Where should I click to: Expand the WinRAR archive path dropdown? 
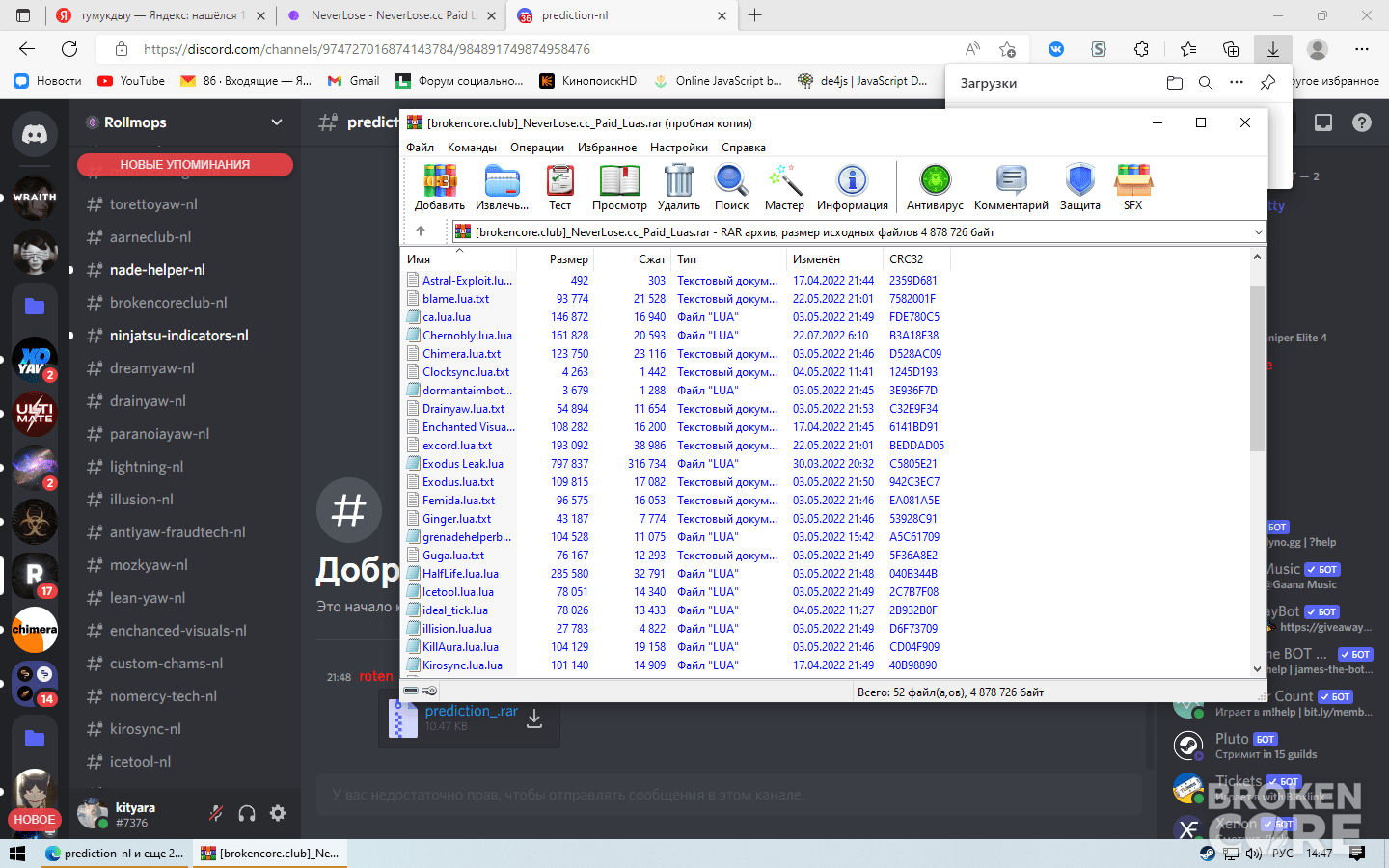click(x=1258, y=231)
